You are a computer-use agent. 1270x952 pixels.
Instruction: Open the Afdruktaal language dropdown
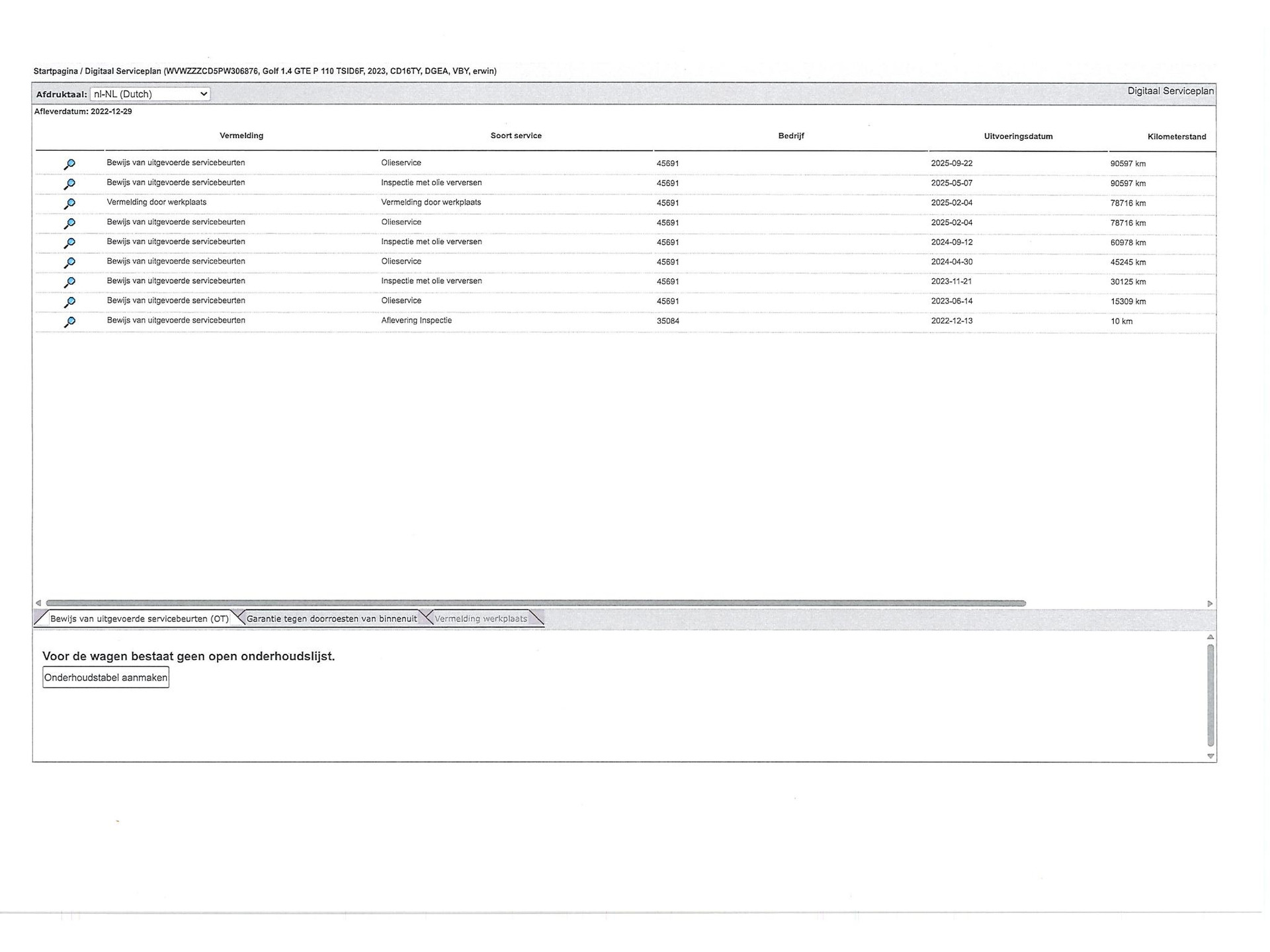point(150,94)
